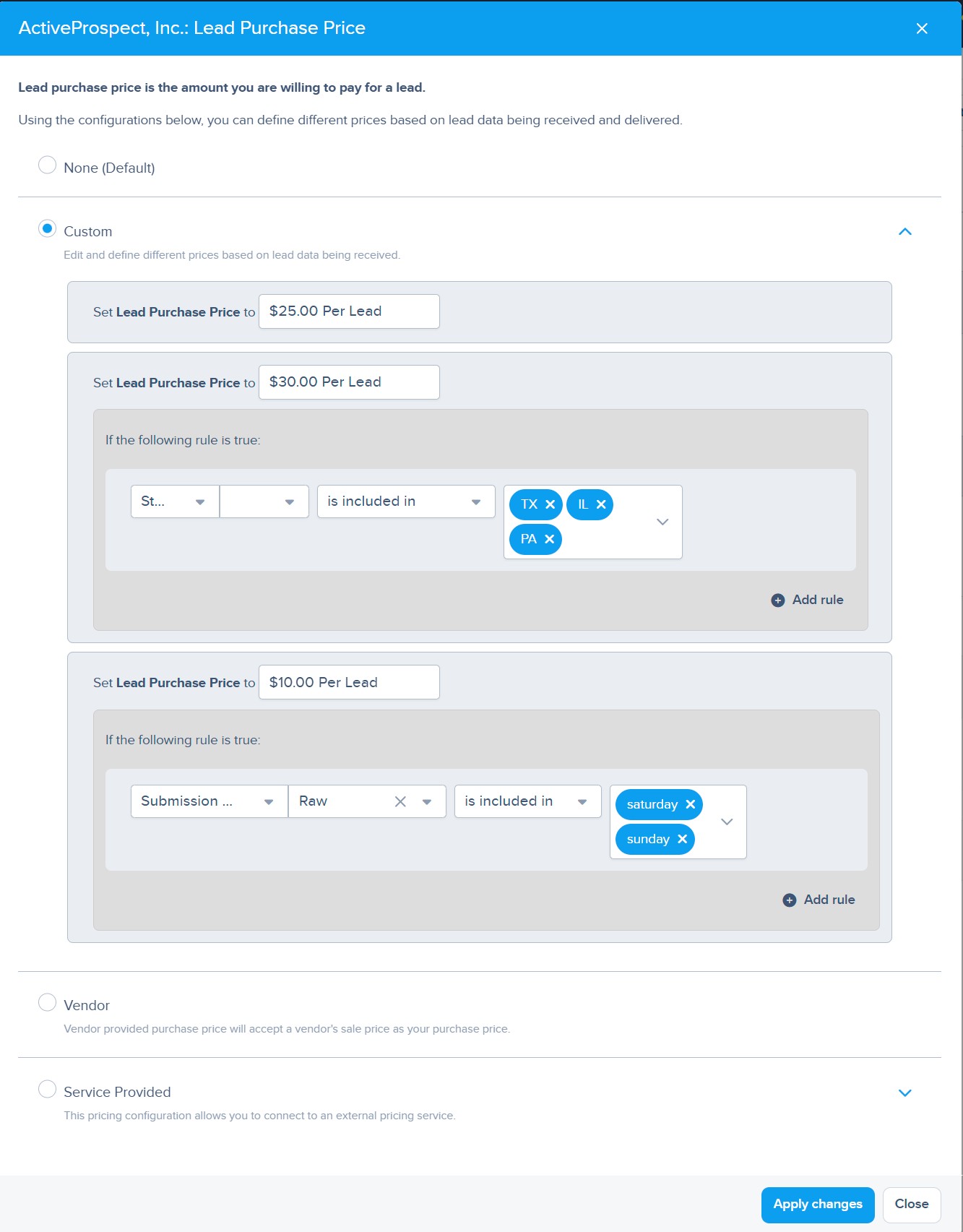The width and height of the screenshot is (963, 1232).
Task: Expand the weekday values list chevron
Action: (727, 822)
